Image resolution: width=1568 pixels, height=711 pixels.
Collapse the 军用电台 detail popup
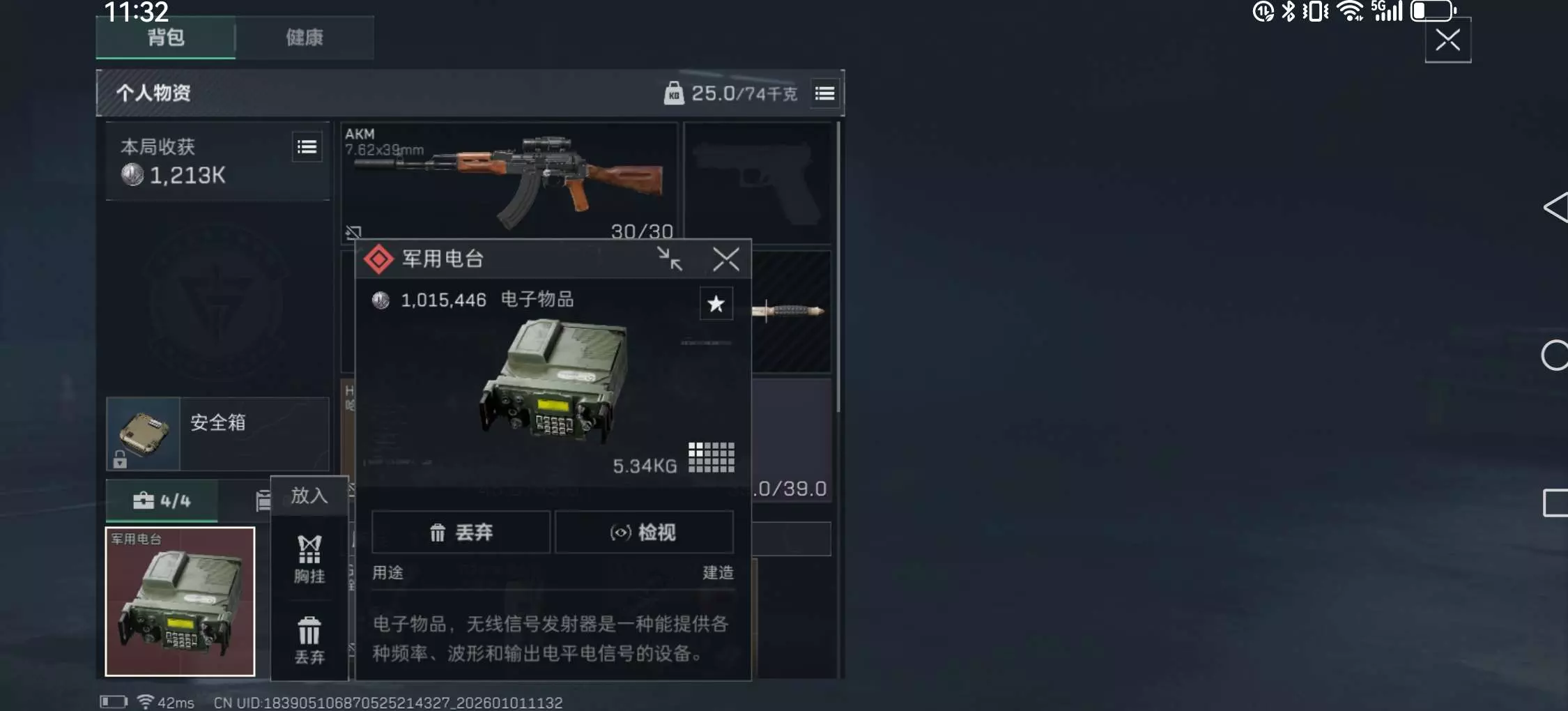669,259
